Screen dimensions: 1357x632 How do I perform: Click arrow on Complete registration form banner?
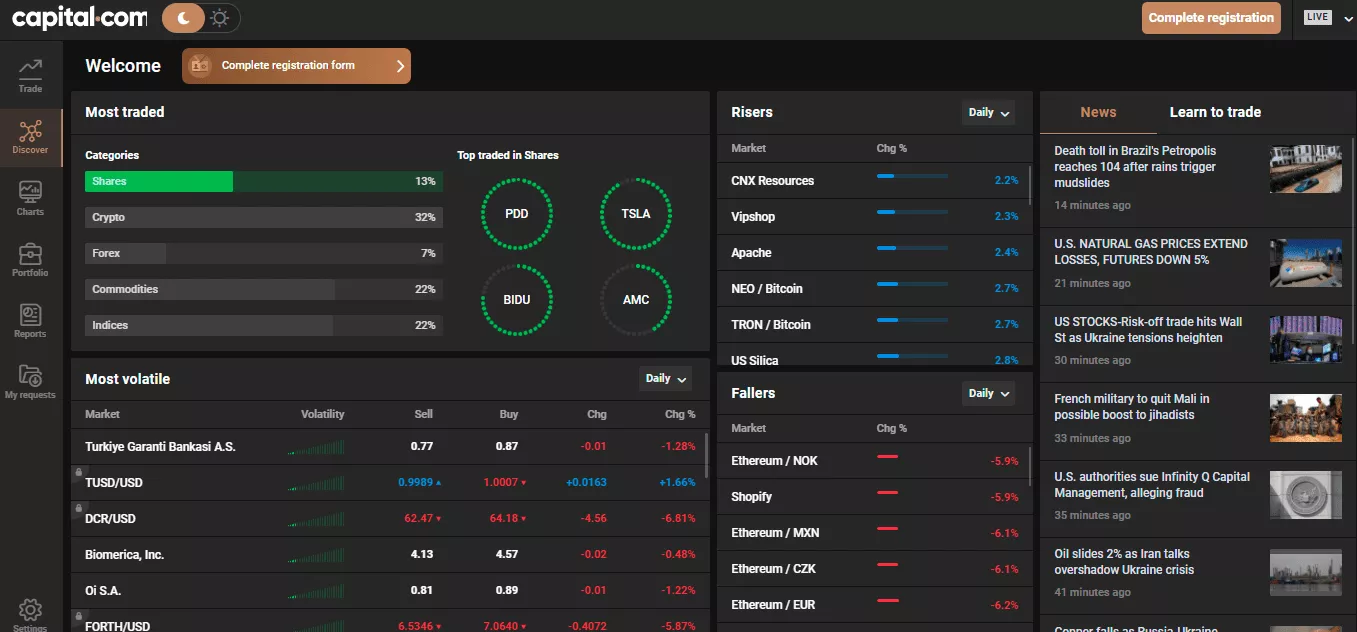[x=400, y=66]
